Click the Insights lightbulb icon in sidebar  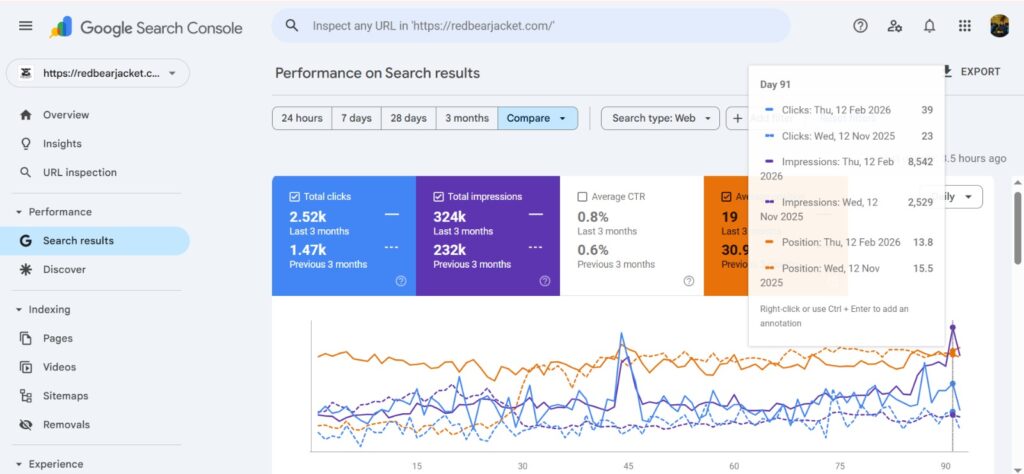click(x=26, y=144)
